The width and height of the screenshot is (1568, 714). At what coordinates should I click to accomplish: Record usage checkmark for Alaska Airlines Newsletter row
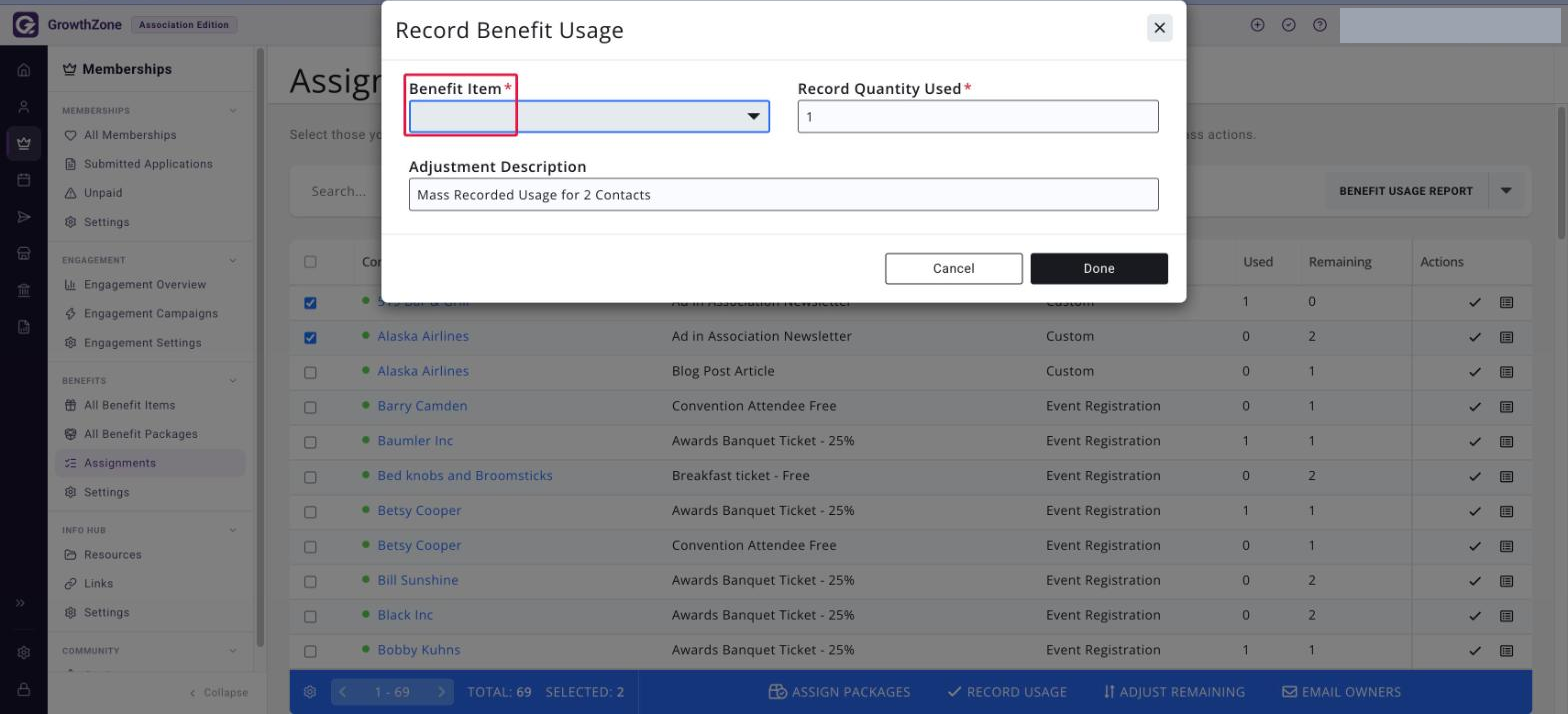click(1475, 337)
